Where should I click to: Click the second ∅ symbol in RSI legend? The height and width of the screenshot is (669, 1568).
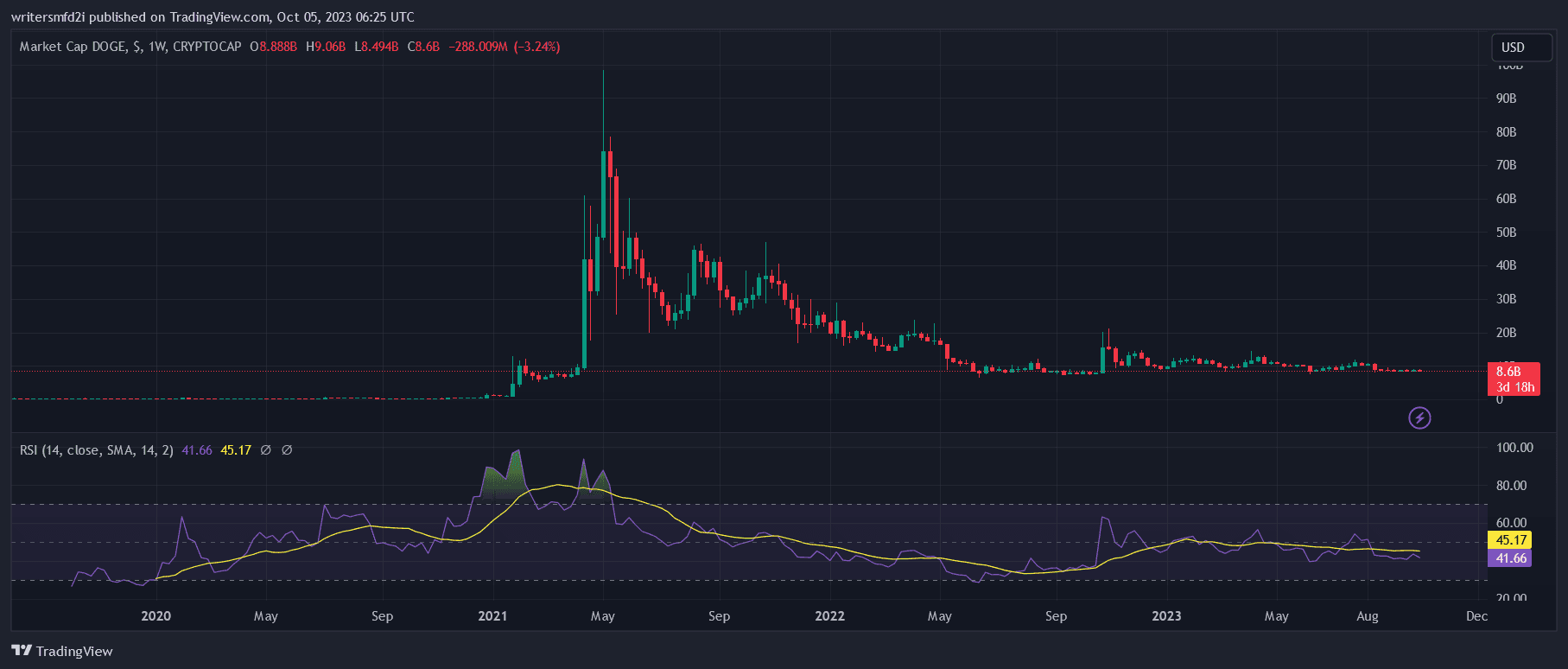[x=287, y=450]
